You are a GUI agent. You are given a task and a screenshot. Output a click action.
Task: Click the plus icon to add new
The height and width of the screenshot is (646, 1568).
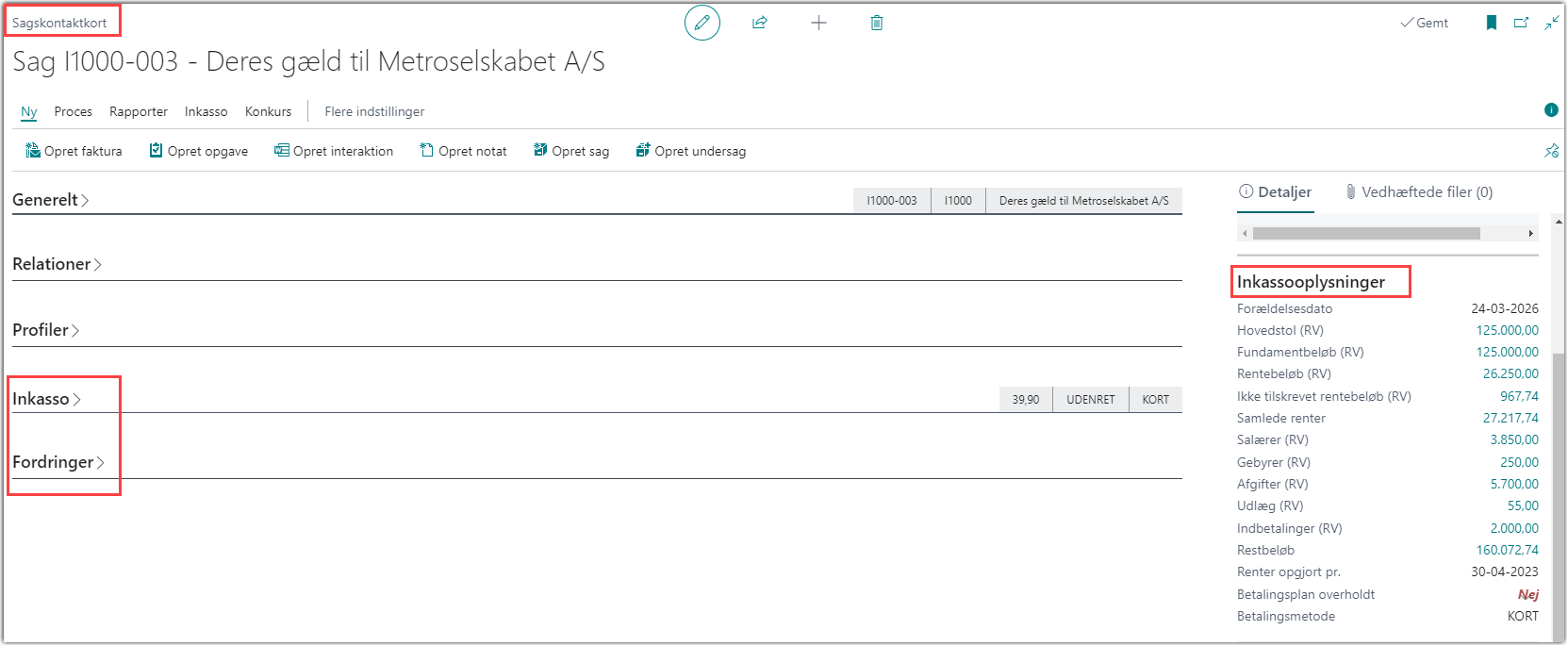pyautogui.click(x=818, y=23)
